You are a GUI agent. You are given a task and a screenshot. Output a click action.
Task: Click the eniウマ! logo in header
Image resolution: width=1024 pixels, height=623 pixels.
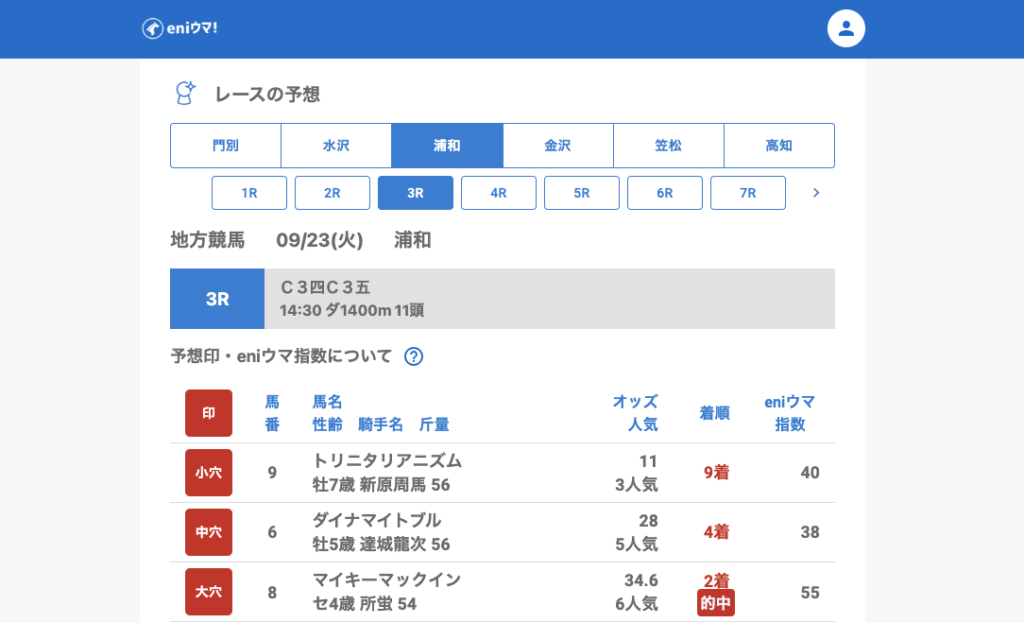tap(180, 28)
